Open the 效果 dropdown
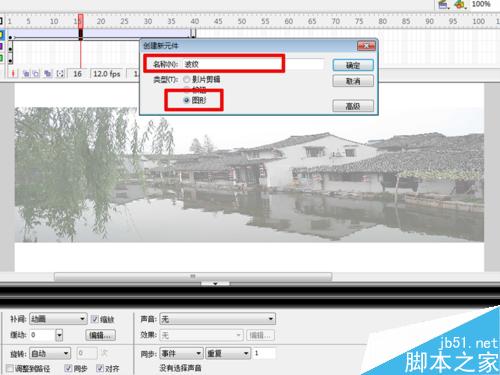500x375 pixels. [202, 335]
